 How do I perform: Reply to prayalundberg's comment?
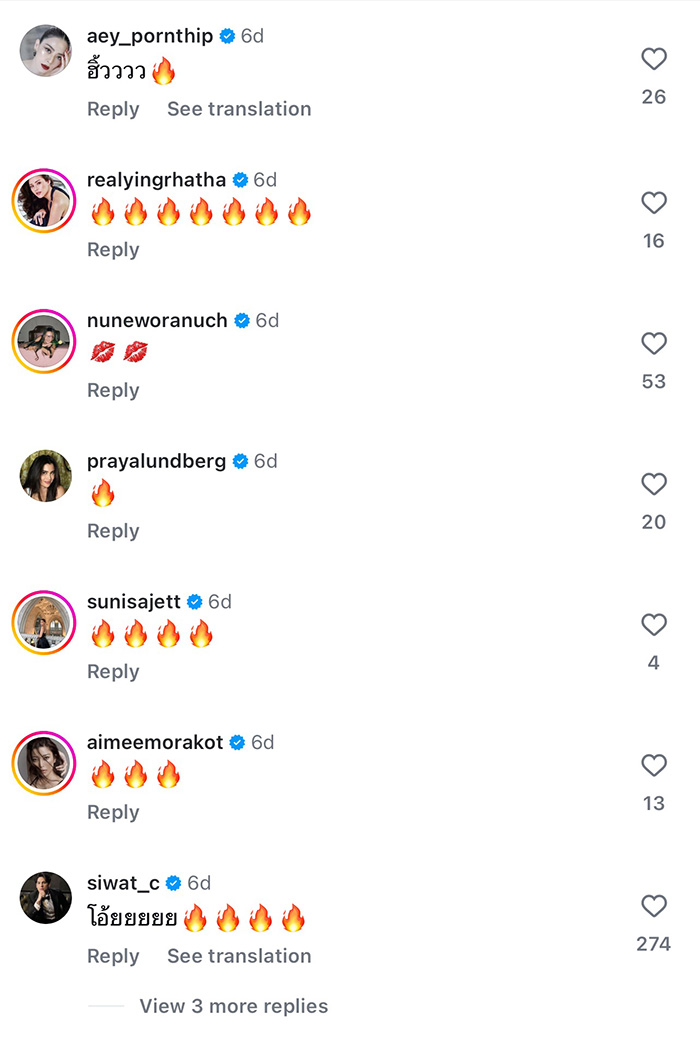pos(112,531)
